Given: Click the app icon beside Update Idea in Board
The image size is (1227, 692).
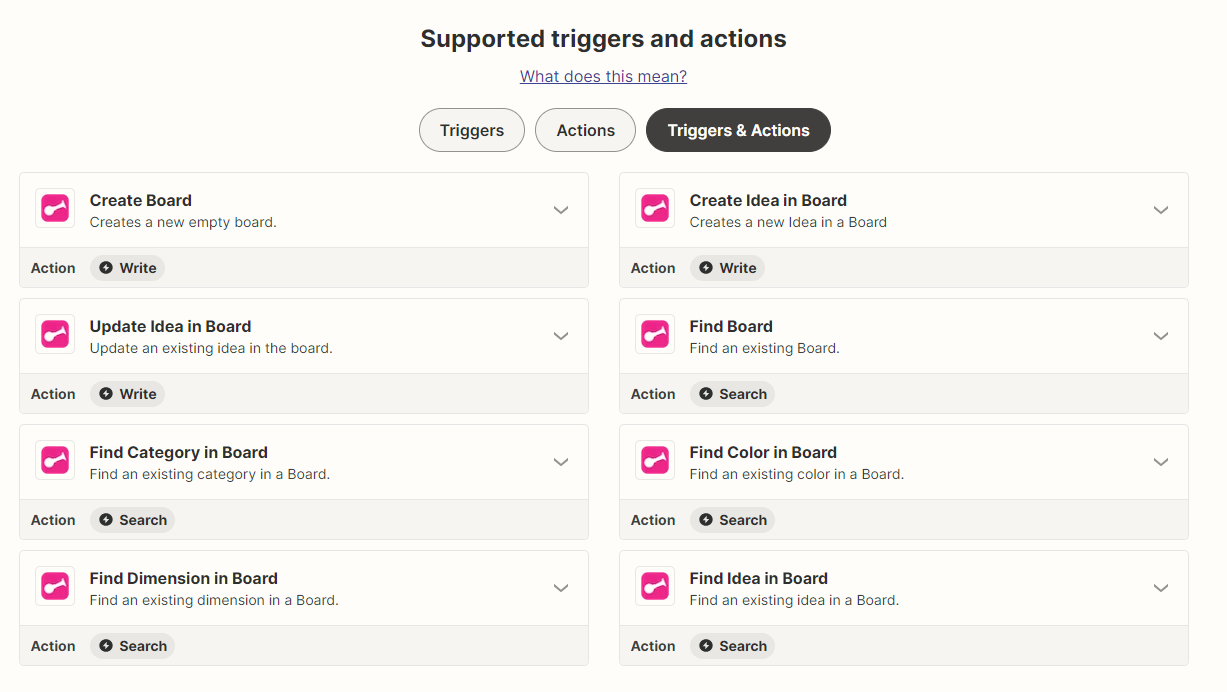Looking at the screenshot, I should [x=55, y=335].
